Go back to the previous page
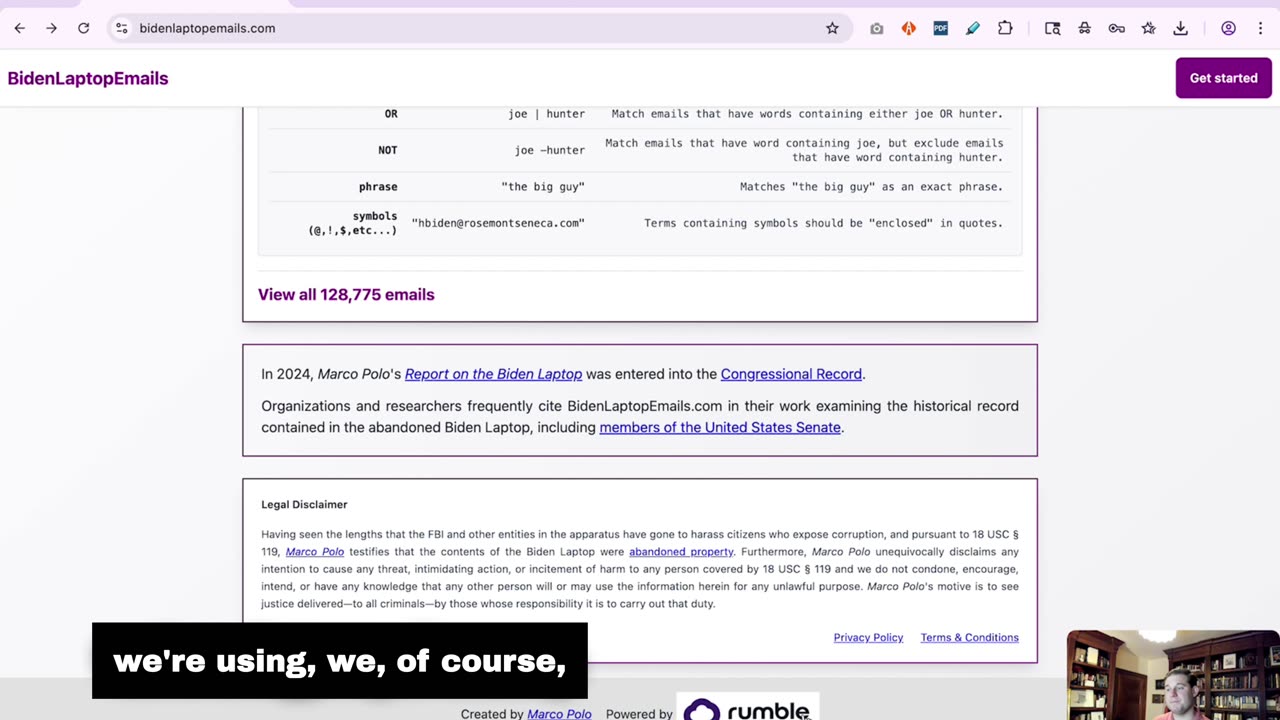The height and width of the screenshot is (720, 1280). 19,28
